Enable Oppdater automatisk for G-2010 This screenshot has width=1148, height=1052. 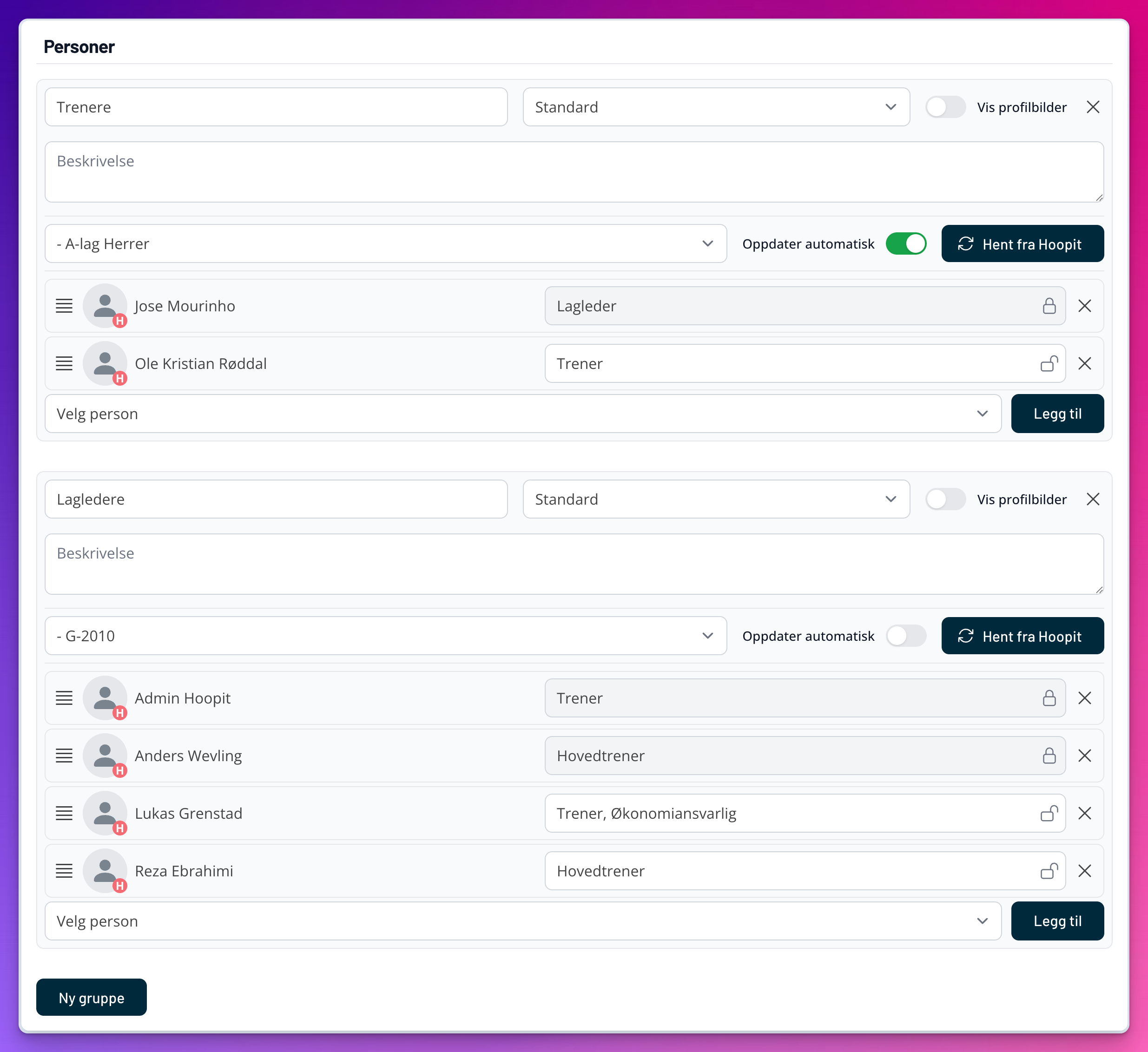click(x=905, y=636)
